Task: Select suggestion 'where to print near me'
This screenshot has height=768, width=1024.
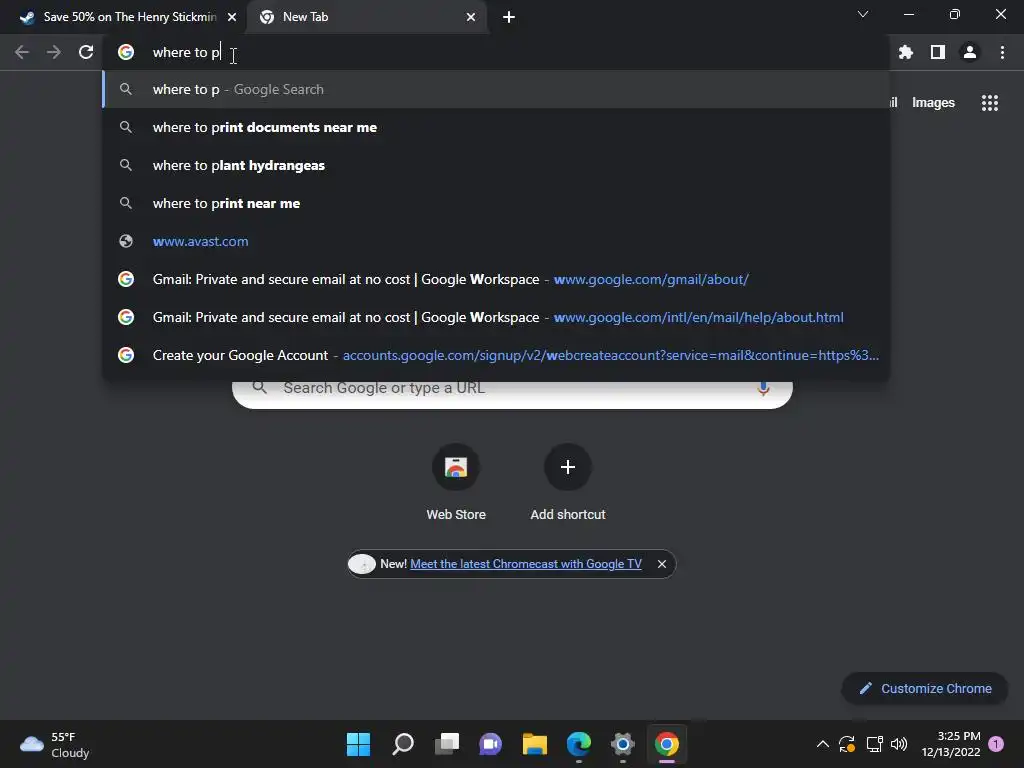Action: (496, 203)
